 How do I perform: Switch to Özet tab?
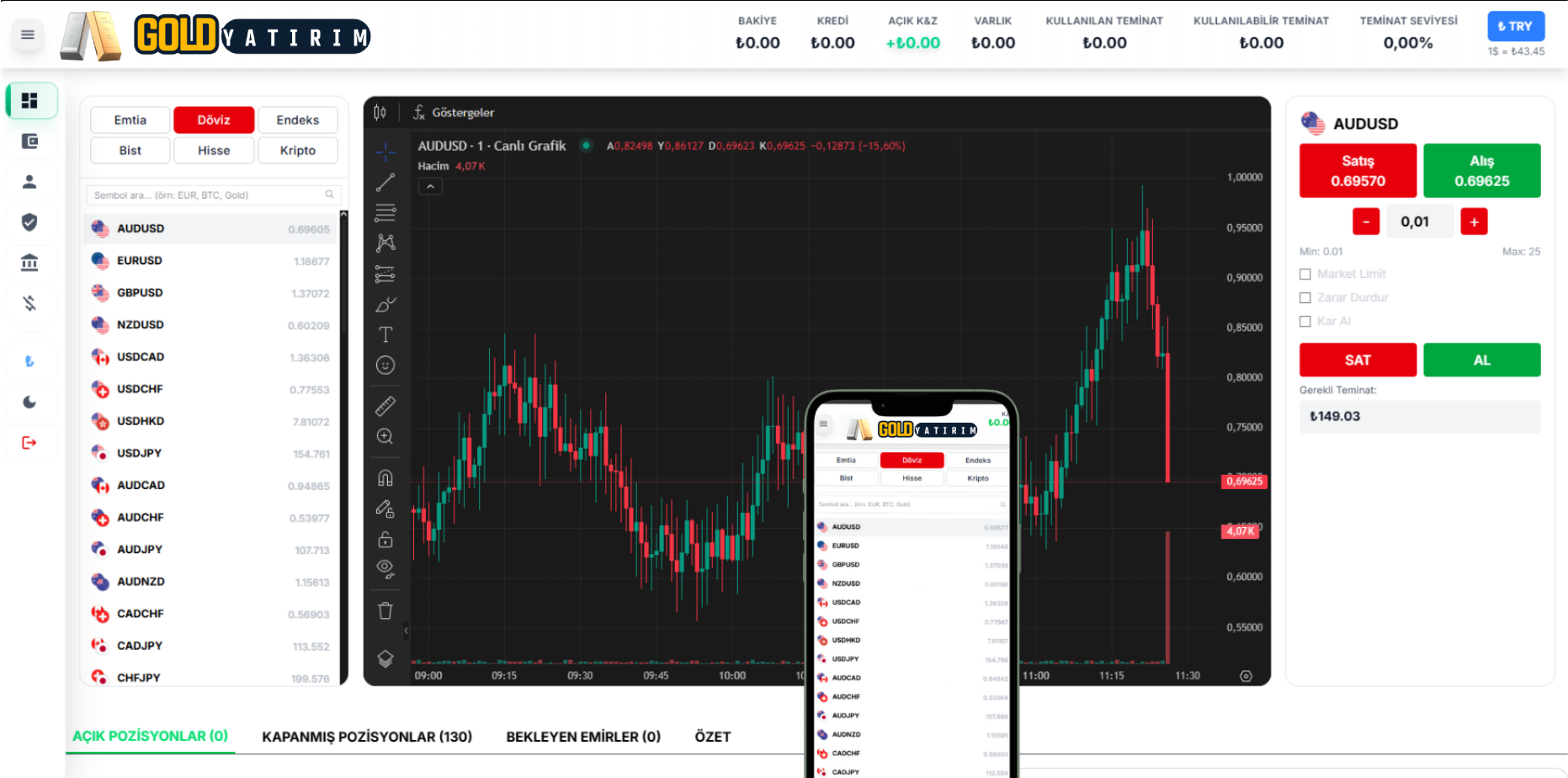(713, 737)
